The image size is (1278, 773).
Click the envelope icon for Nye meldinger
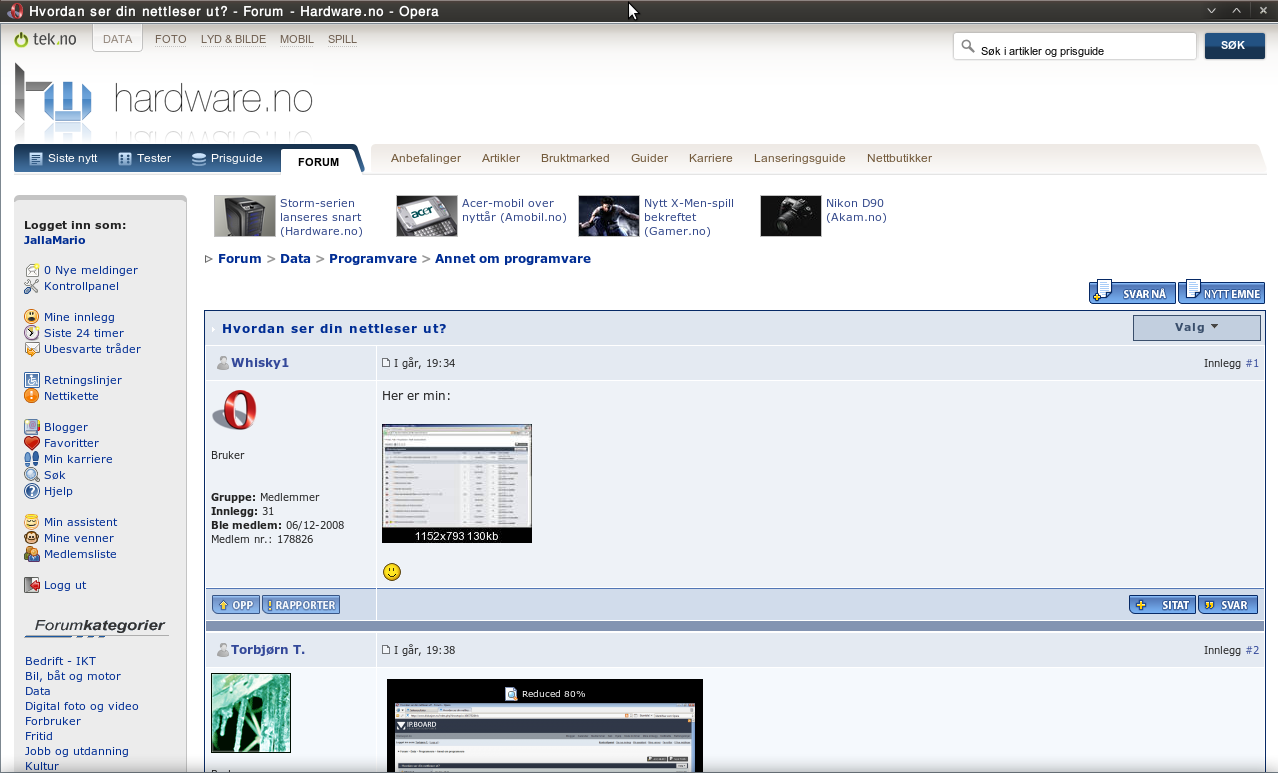32,270
